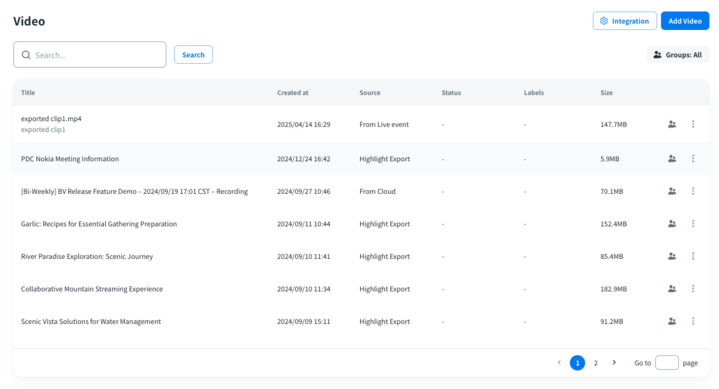The height and width of the screenshot is (389, 719).
Task: Open three-dot menu for Scenic Vista Solutions
Action: tap(693, 322)
